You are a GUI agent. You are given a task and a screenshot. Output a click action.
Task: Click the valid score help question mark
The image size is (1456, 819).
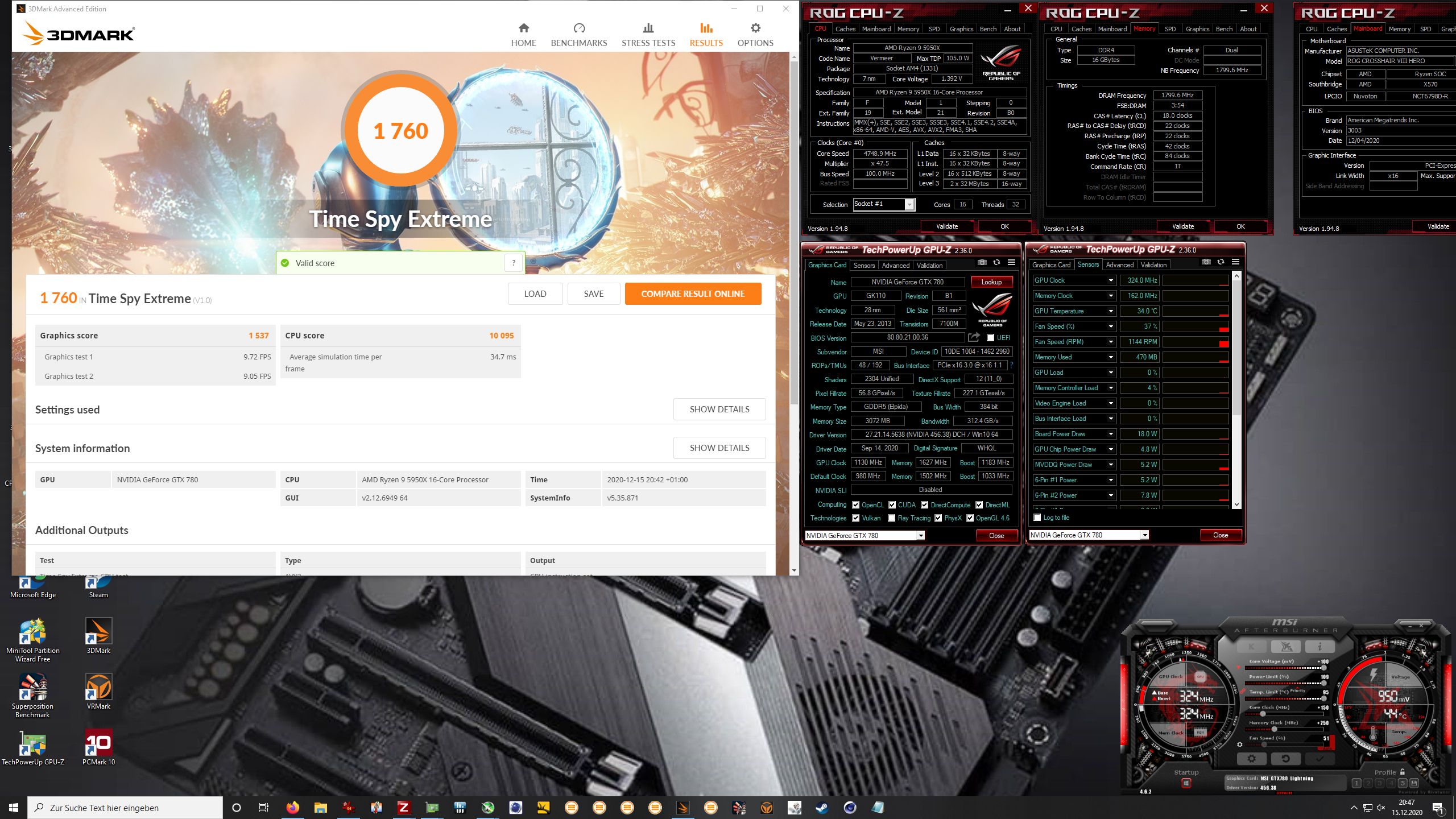coord(514,263)
